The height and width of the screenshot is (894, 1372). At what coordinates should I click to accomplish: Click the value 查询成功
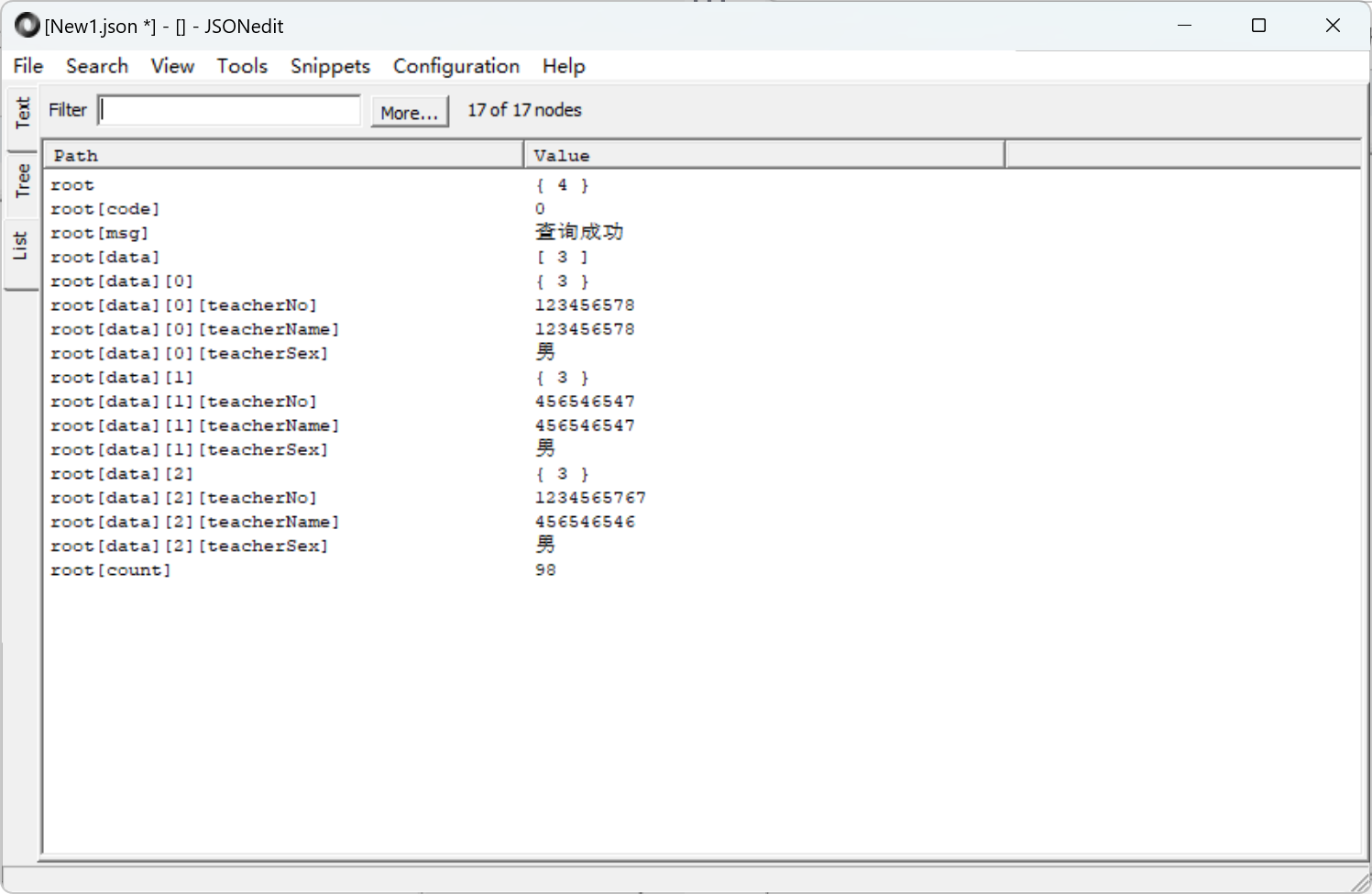click(579, 232)
